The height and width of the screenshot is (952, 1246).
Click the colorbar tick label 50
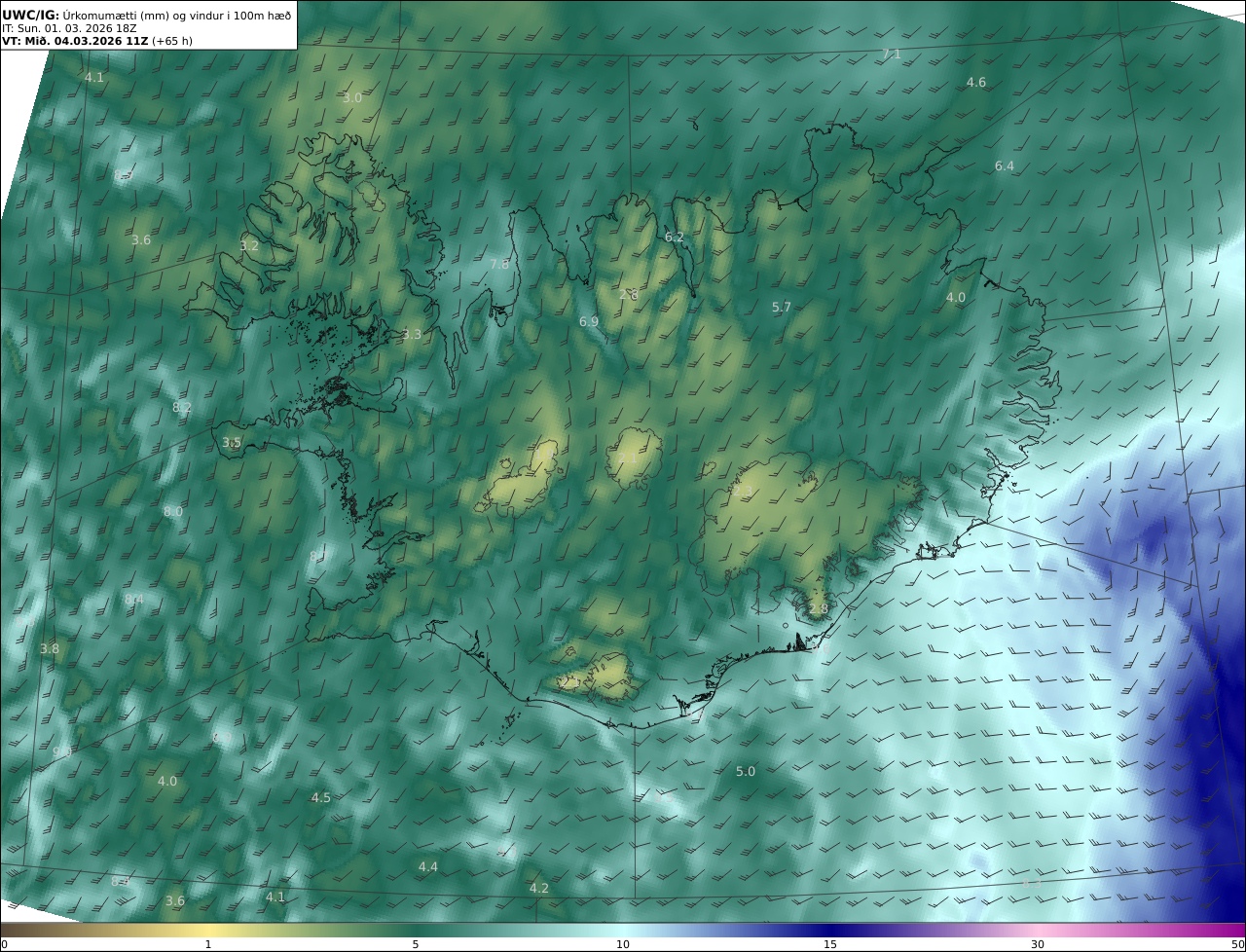(x=1237, y=944)
